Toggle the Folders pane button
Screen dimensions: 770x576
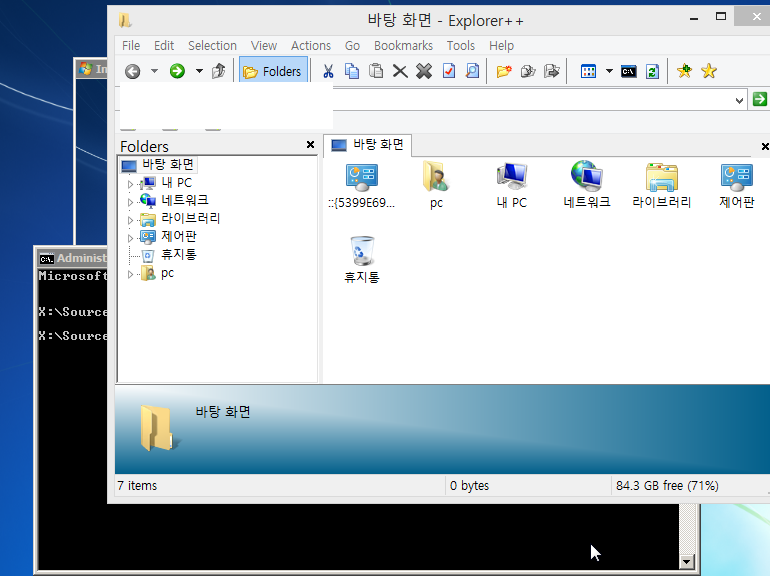(272, 71)
